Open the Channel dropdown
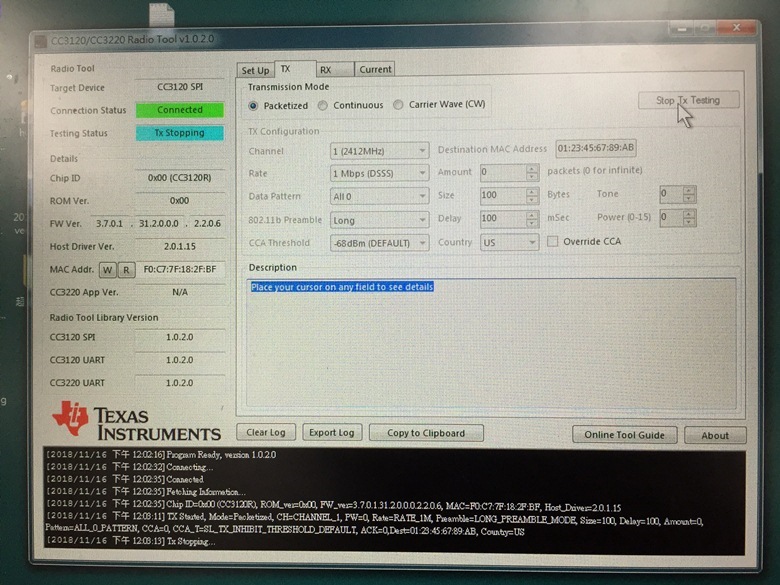This screenshot has width=780, height=585. point(379,151)
